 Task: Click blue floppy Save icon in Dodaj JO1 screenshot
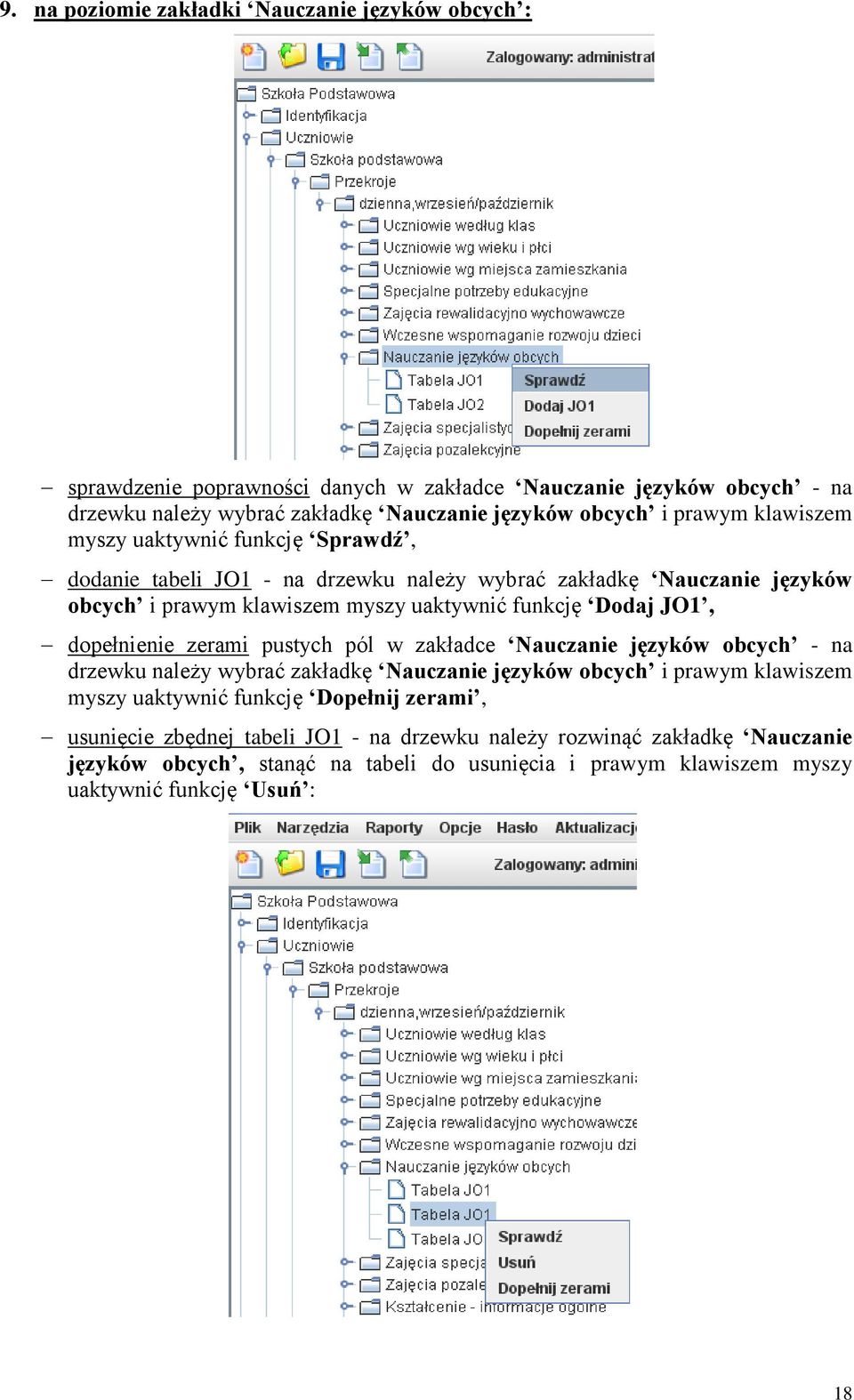(x=331, y=57)
